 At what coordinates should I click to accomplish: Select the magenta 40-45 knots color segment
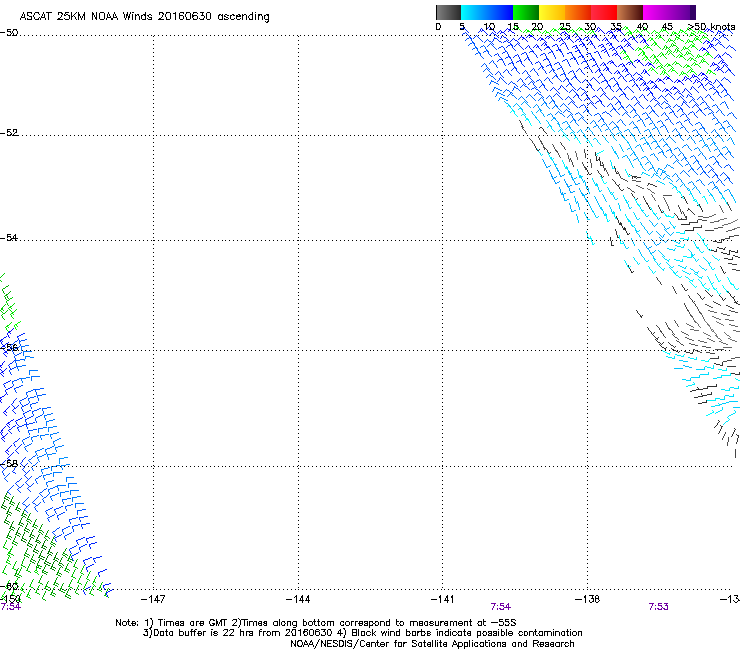click(x=656, y=12)
